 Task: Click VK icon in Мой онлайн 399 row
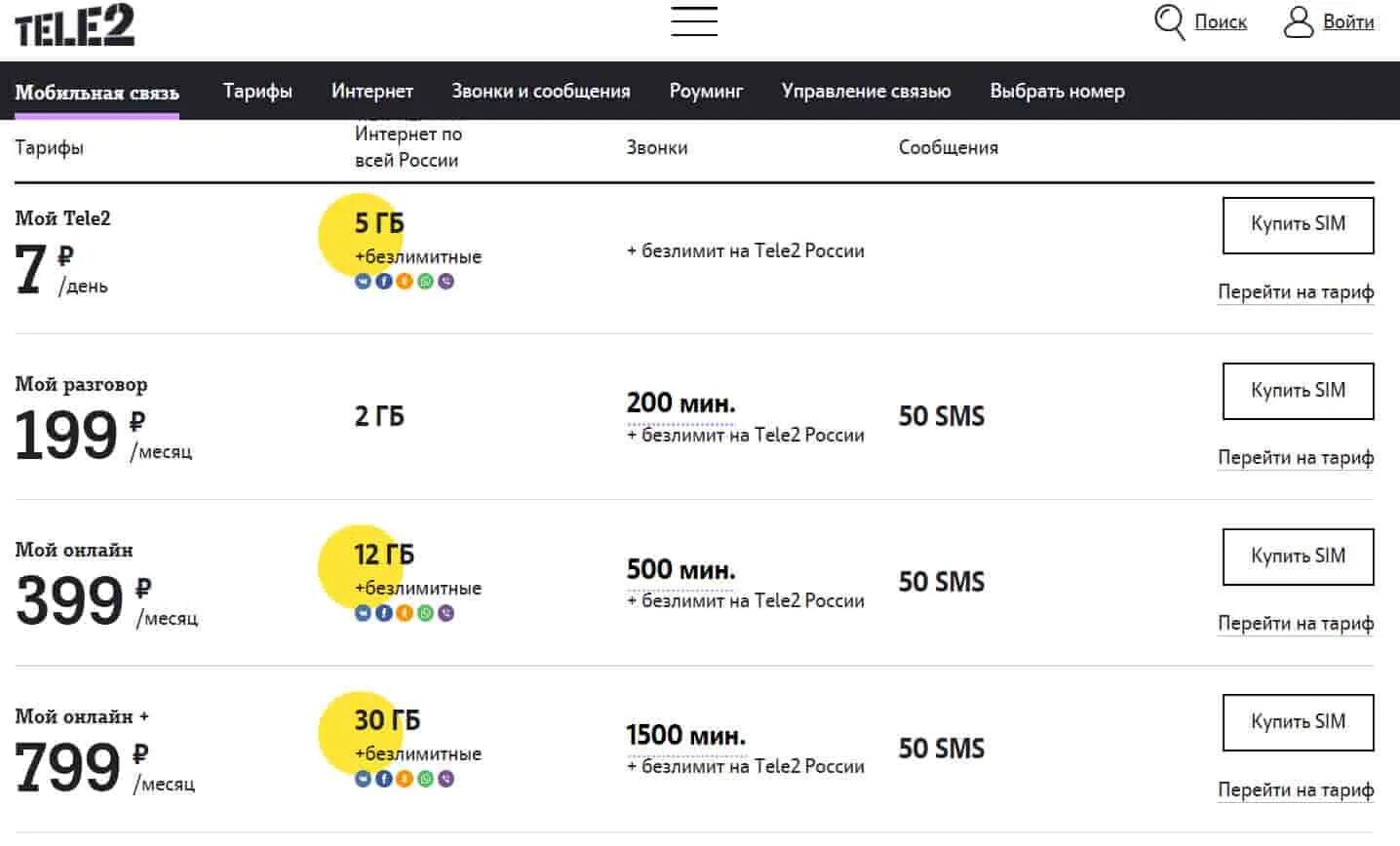coord(363,613)
